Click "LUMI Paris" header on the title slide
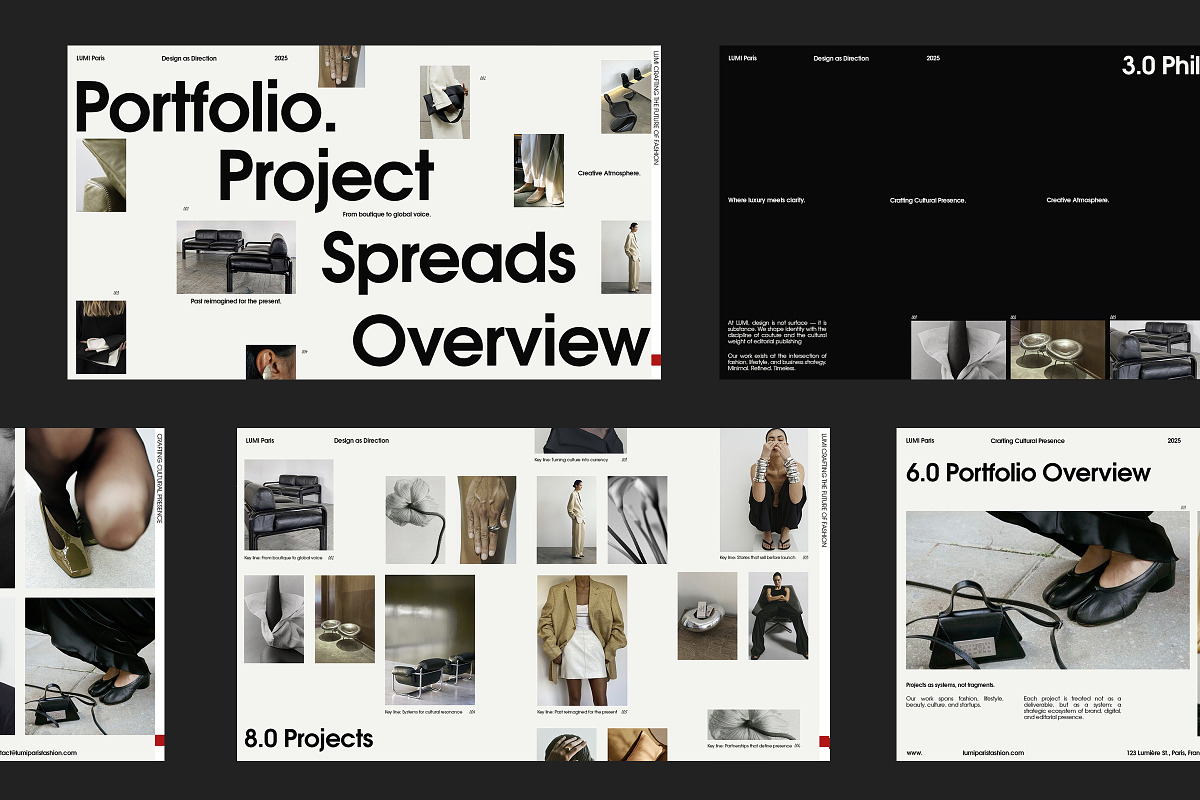 (x=90, y=58)
